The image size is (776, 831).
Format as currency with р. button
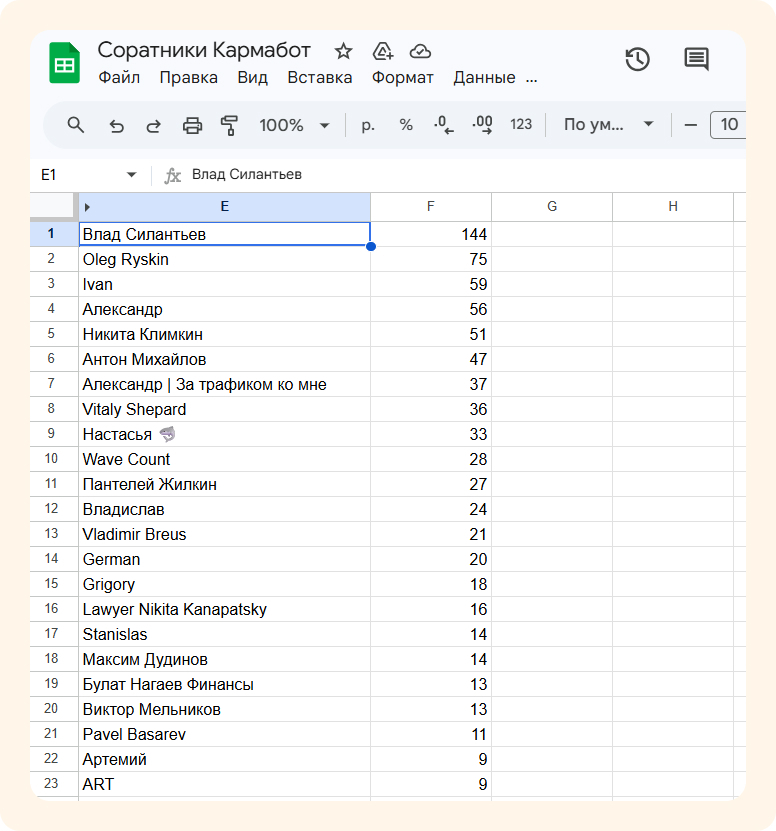(x=368, y=126)
